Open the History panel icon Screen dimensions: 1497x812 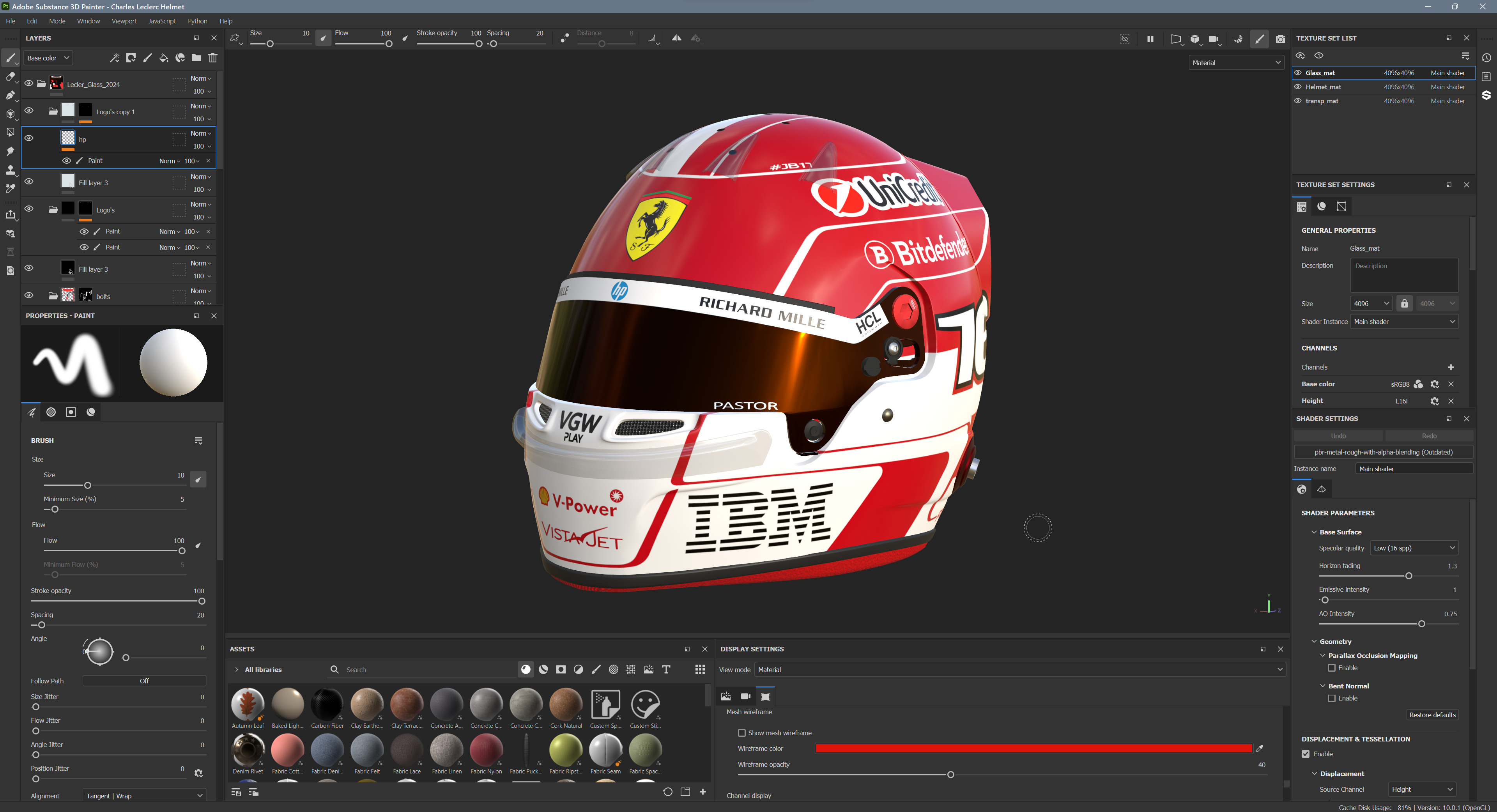click(x=1486, y=58)
